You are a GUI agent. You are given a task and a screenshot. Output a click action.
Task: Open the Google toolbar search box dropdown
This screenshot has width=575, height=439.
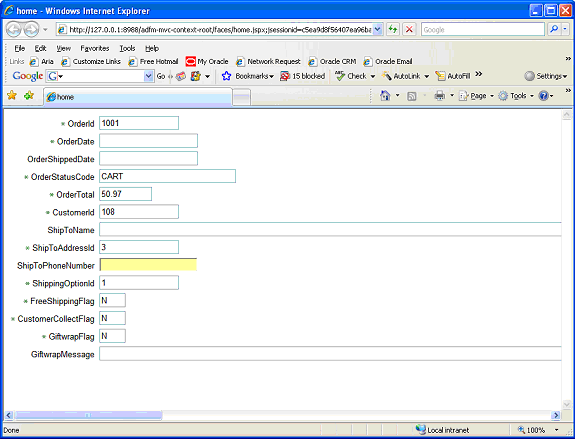click(148, 76)
